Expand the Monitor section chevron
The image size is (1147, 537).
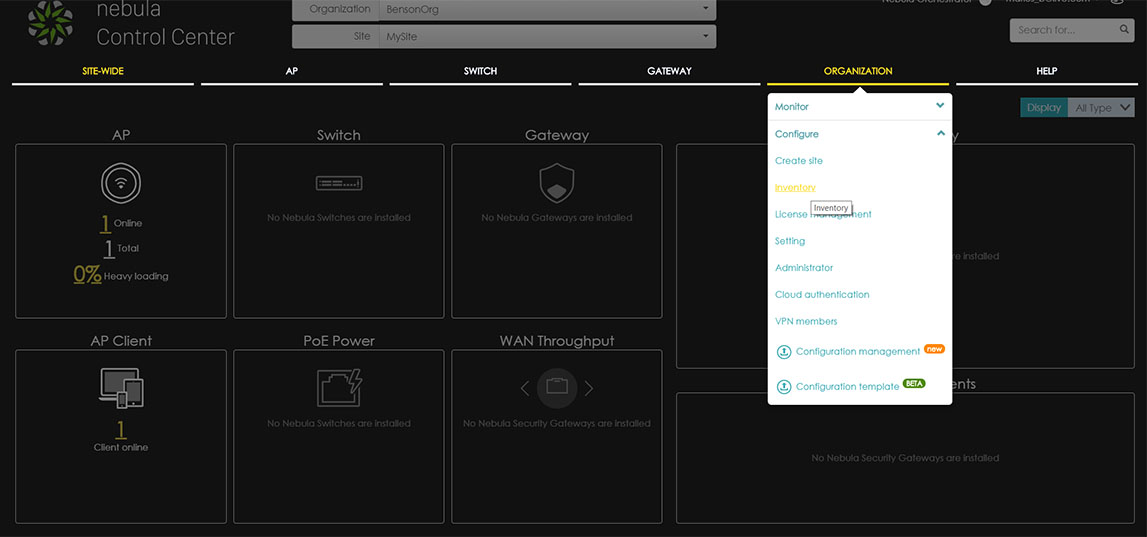[x=940, y=105]
